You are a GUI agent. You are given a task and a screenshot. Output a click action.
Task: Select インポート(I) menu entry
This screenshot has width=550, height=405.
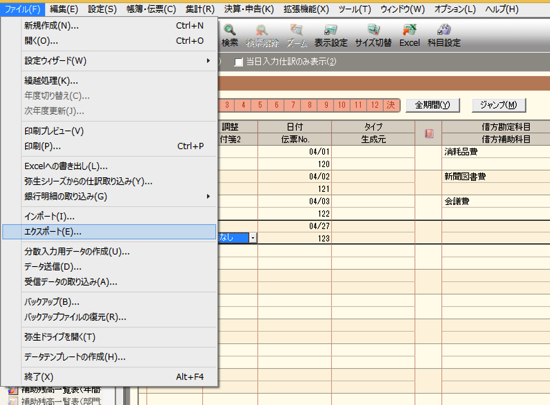coord(109,216)
